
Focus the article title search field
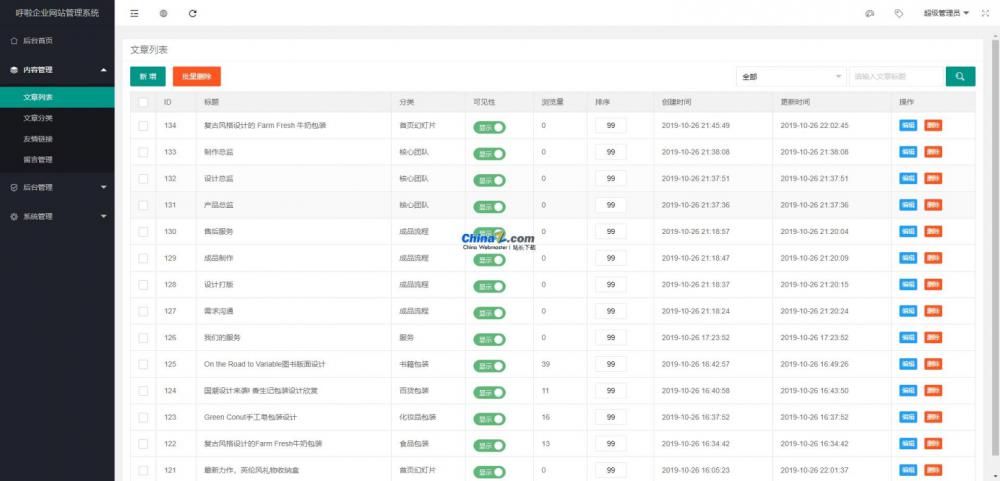[x=896, y=77]
